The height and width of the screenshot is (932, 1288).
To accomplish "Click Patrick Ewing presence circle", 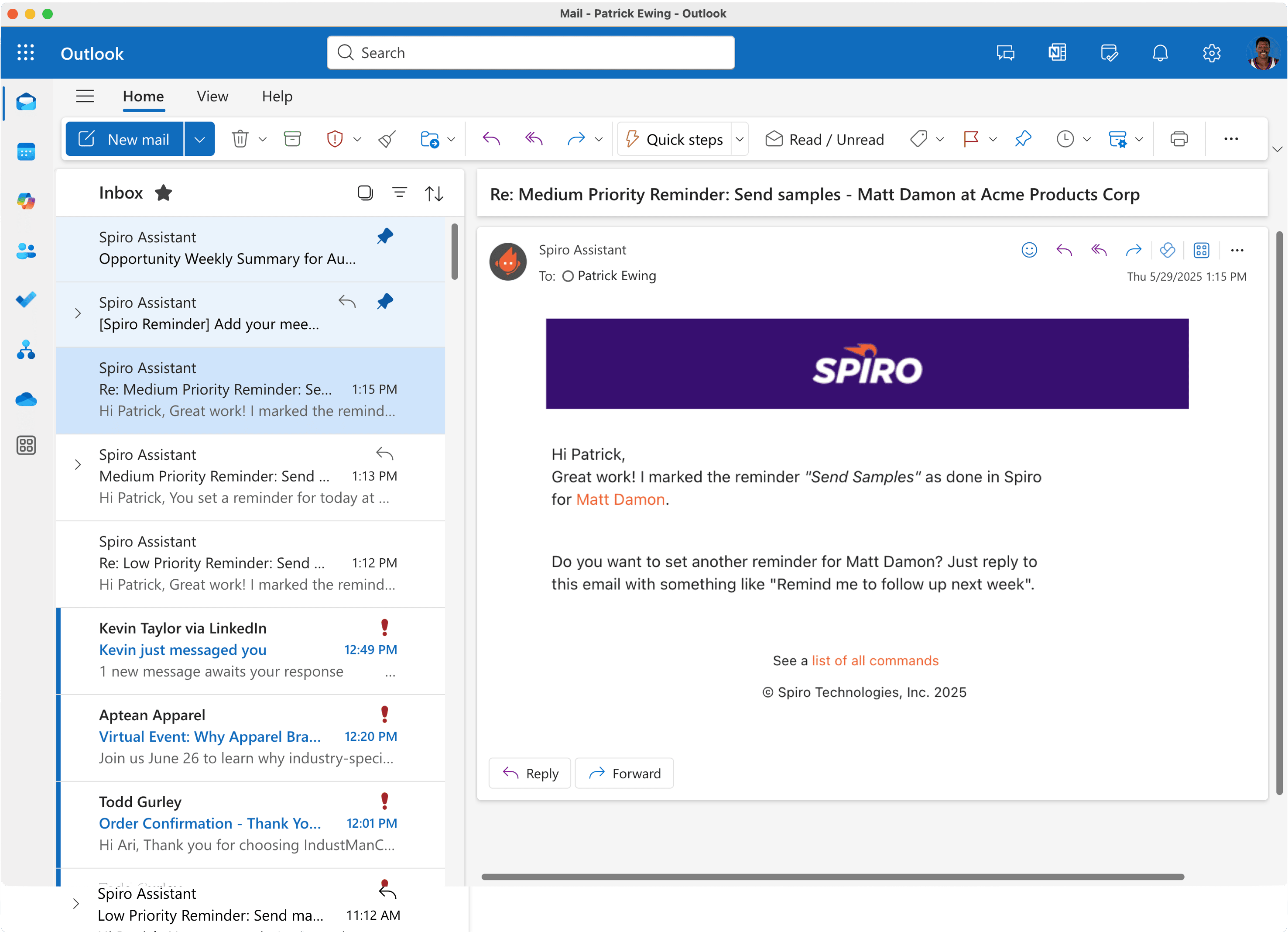I will [x=567, y=276].
